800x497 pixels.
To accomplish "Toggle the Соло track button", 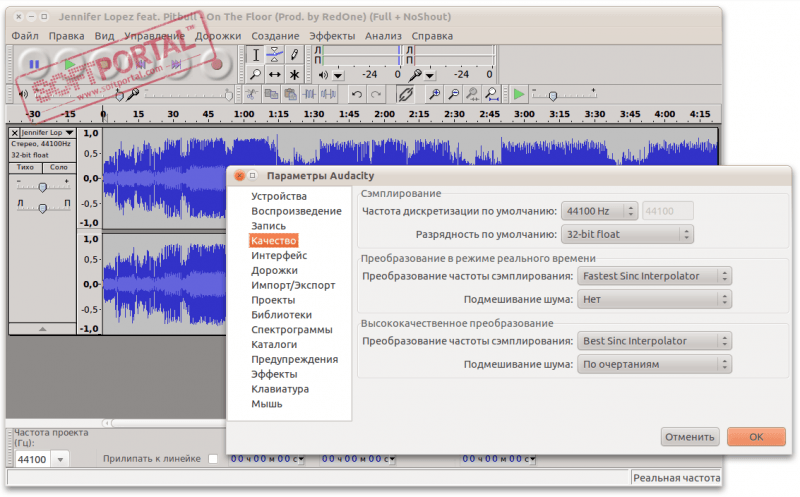I will tap(59, 168).
